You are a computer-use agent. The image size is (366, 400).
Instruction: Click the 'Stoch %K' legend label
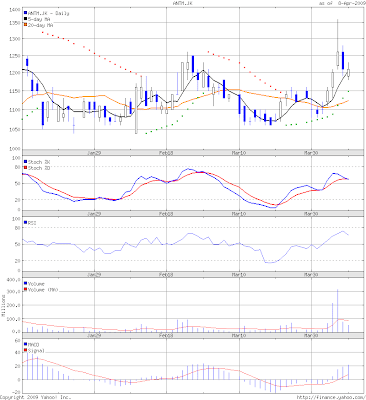(x=39, y=162)
